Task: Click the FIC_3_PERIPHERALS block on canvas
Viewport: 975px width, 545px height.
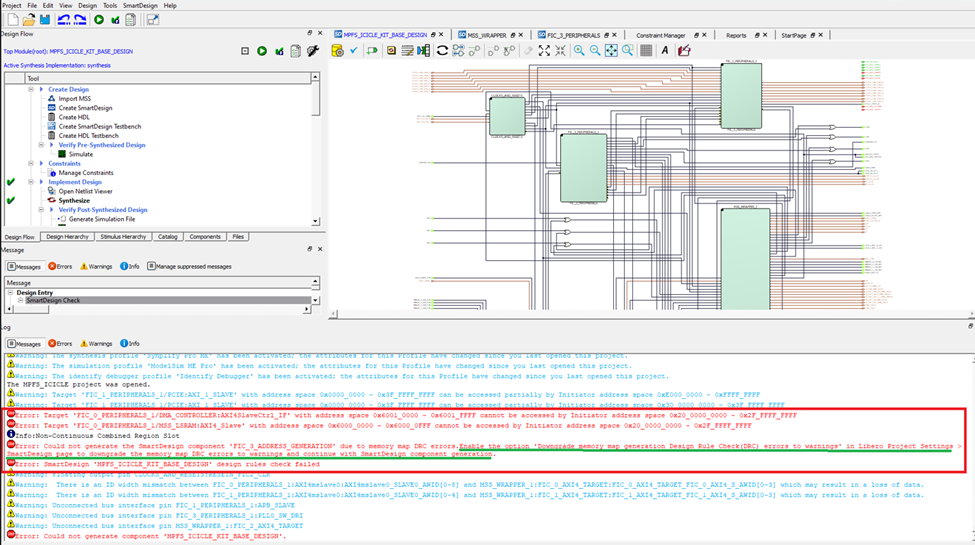Action: click(x=583, y=168)
